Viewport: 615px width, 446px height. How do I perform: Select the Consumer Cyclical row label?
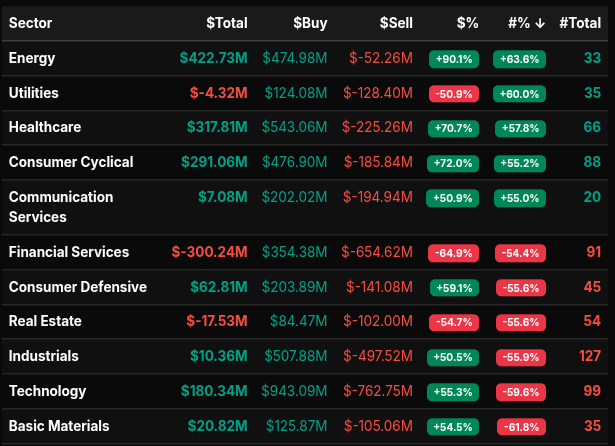pos(68,162)
